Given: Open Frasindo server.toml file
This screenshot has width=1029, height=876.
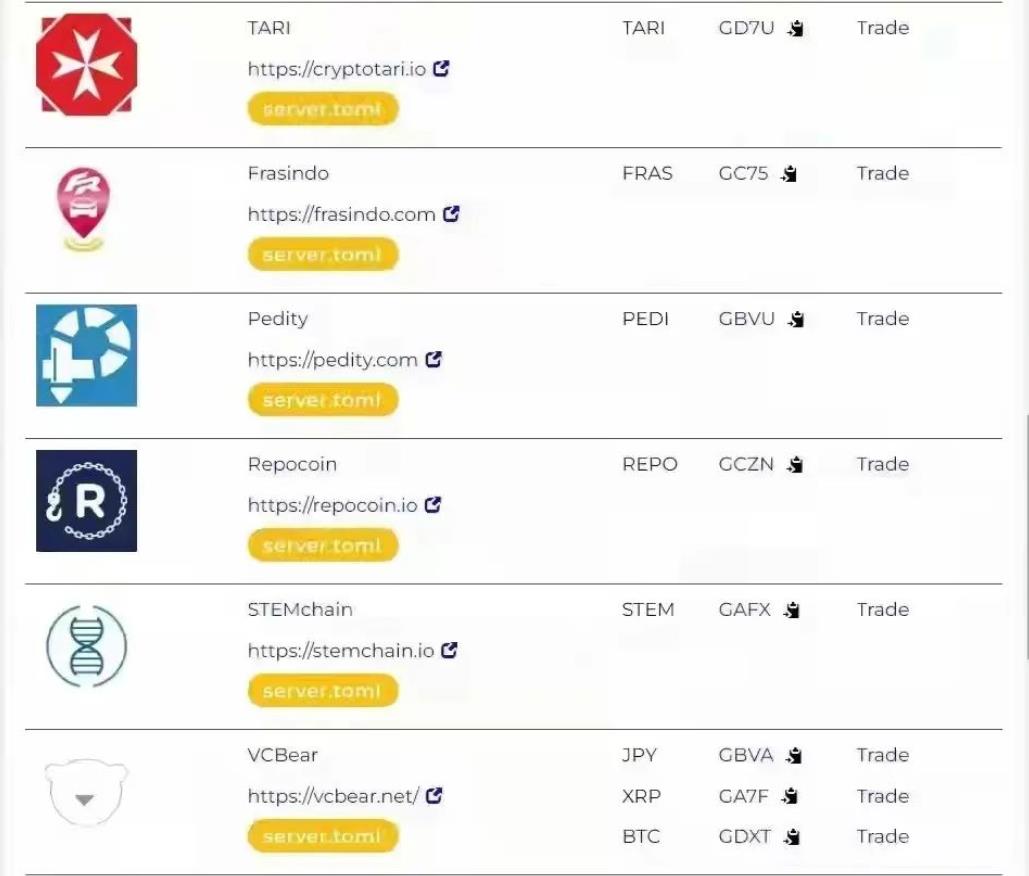Looking at the screenshot, I should tap(323, 254).
